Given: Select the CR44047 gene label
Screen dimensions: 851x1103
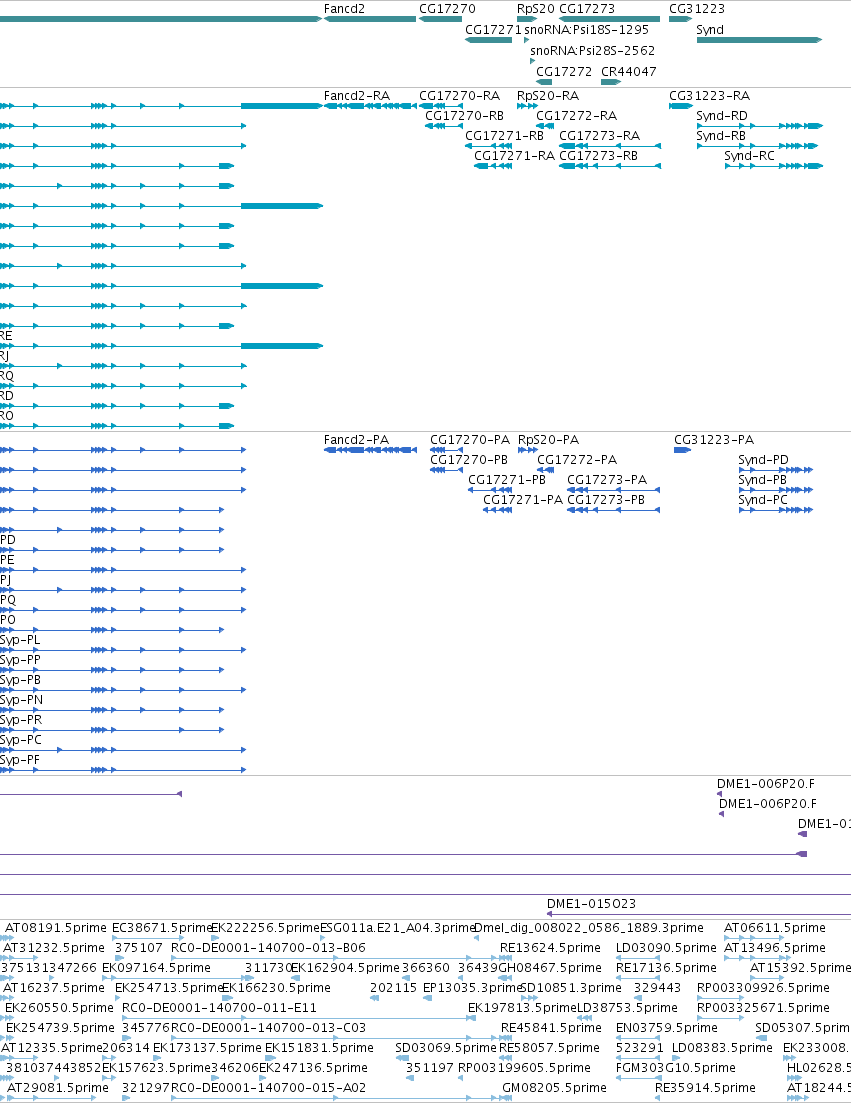Looking at the screenshot, I should point(629,72).
